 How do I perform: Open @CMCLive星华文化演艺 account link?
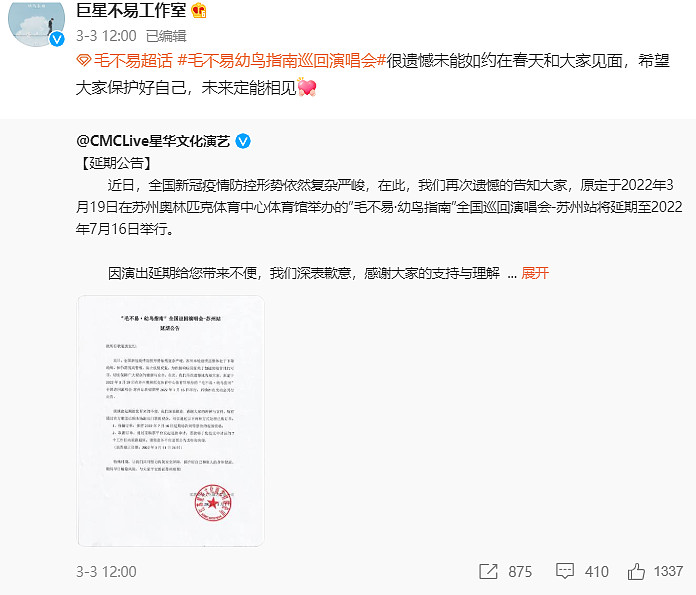(153, 141)
